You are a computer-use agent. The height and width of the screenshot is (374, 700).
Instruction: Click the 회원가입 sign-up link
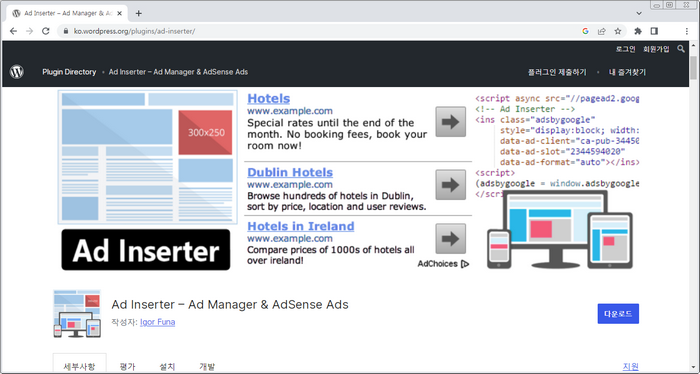656,49
